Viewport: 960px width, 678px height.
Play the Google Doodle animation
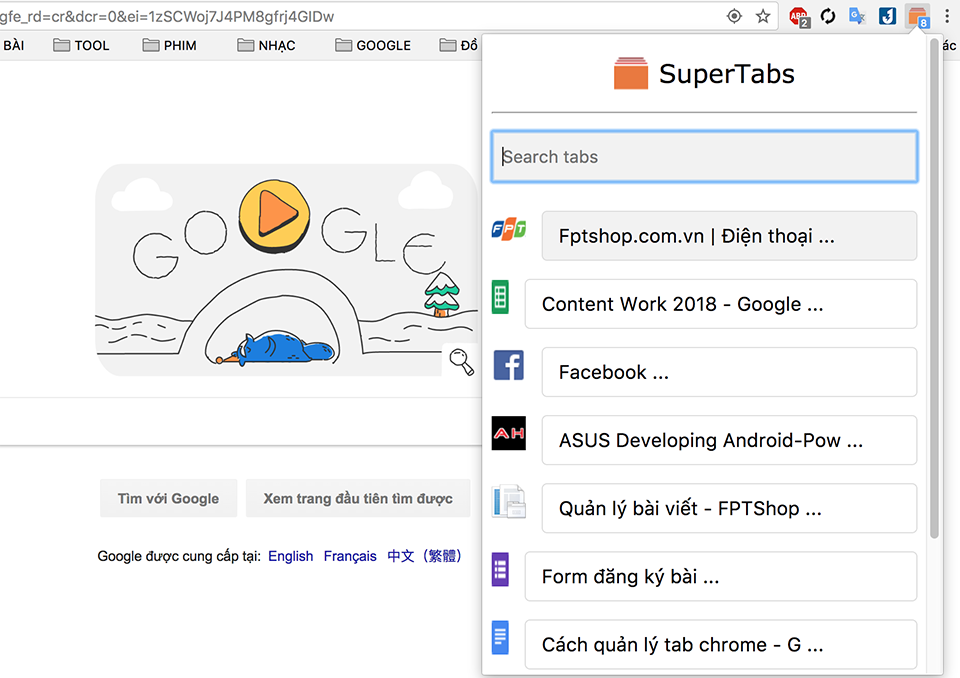274,216
